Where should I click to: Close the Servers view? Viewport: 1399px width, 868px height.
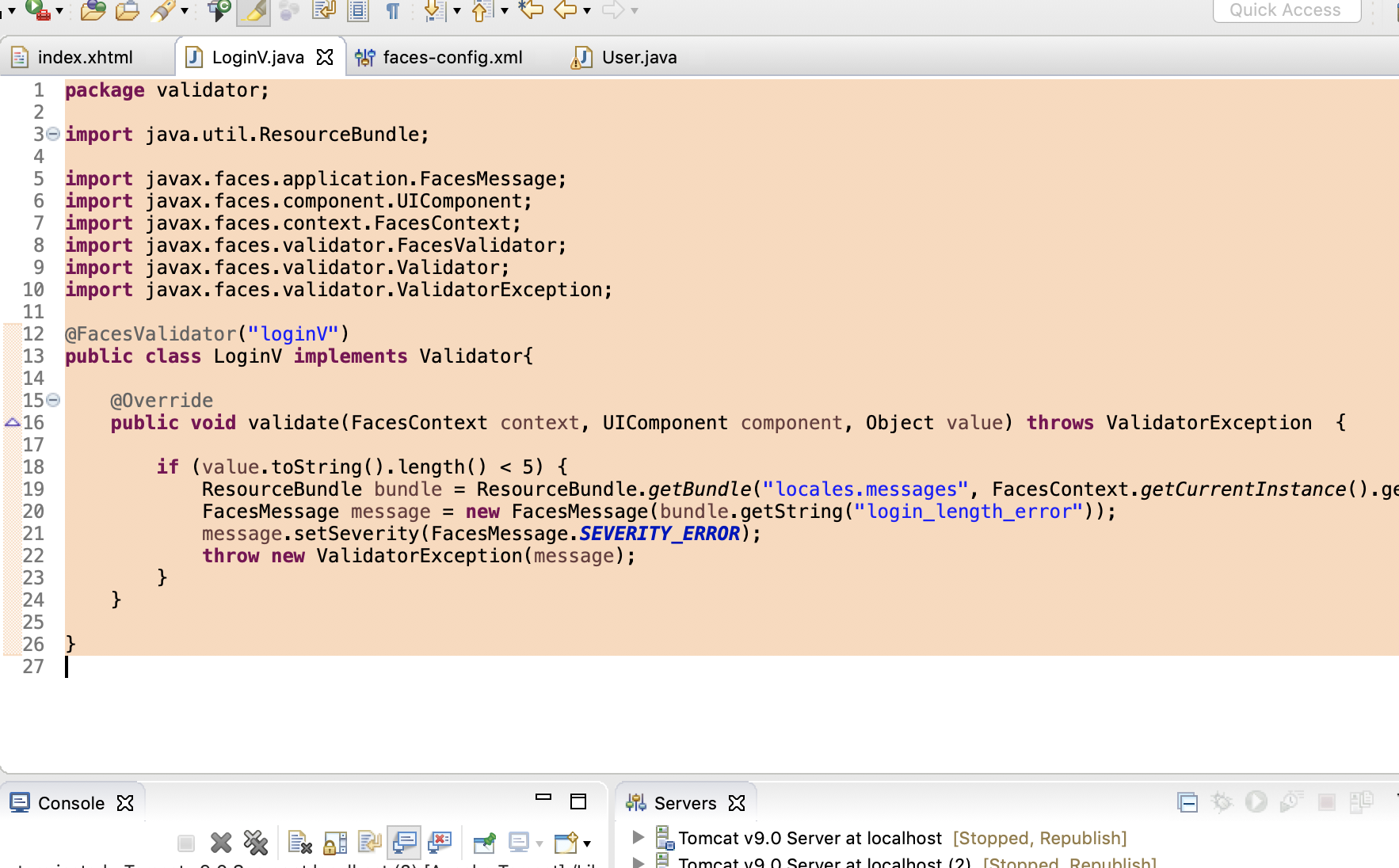coord(737,803)
